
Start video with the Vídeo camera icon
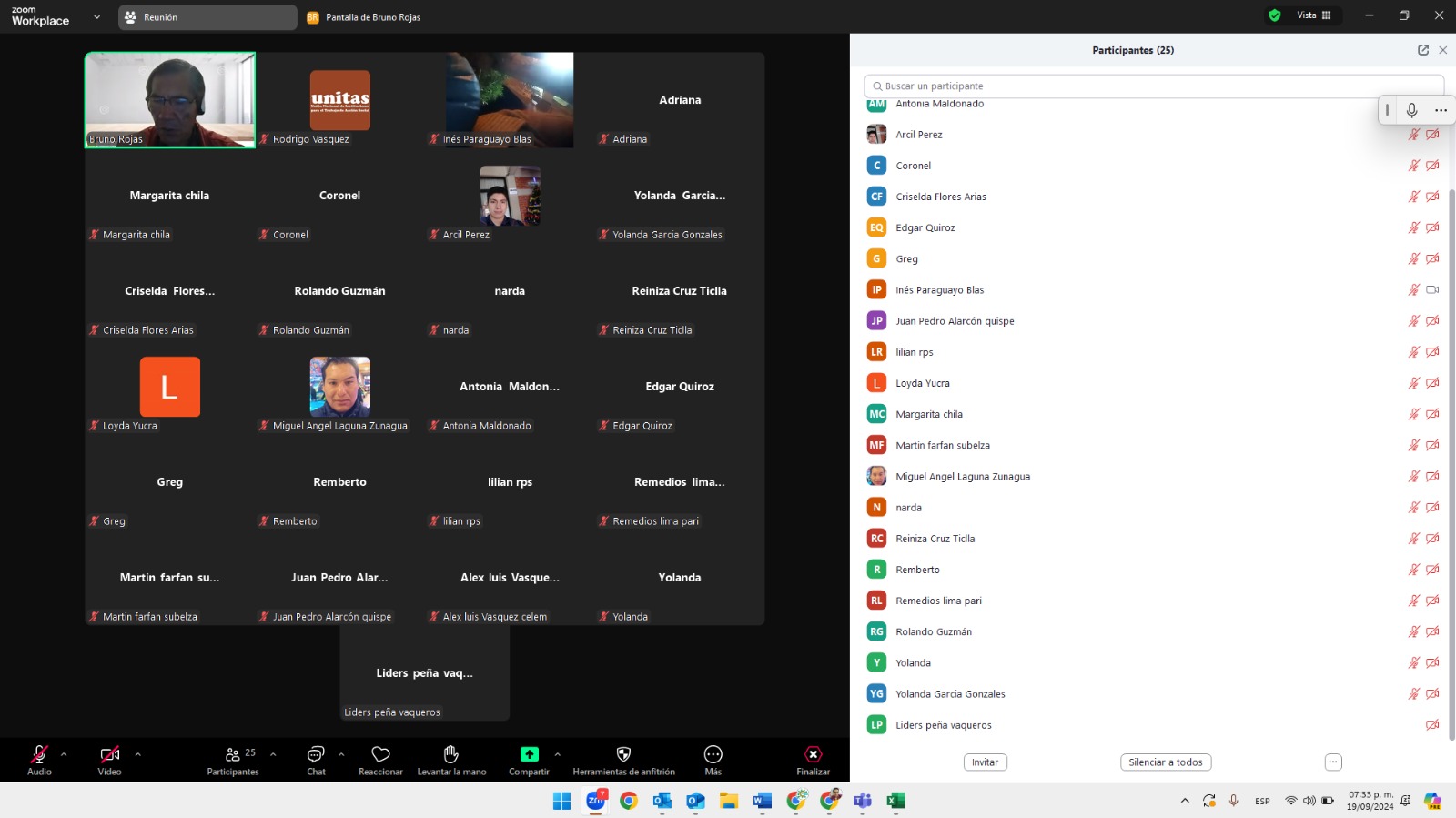pyautogui.click(x=109, y=754)
